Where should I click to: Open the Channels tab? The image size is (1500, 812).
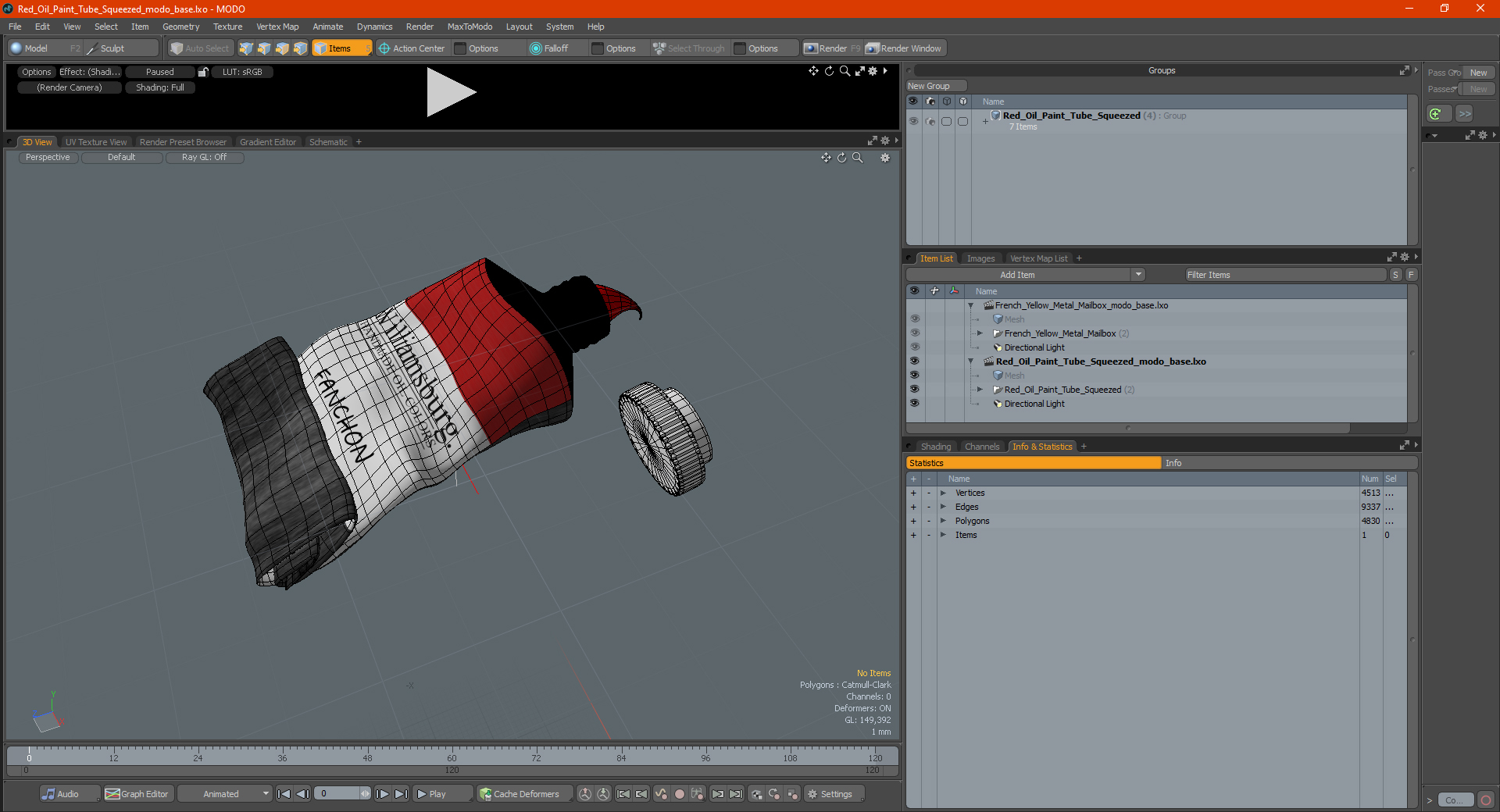point(981,447)
